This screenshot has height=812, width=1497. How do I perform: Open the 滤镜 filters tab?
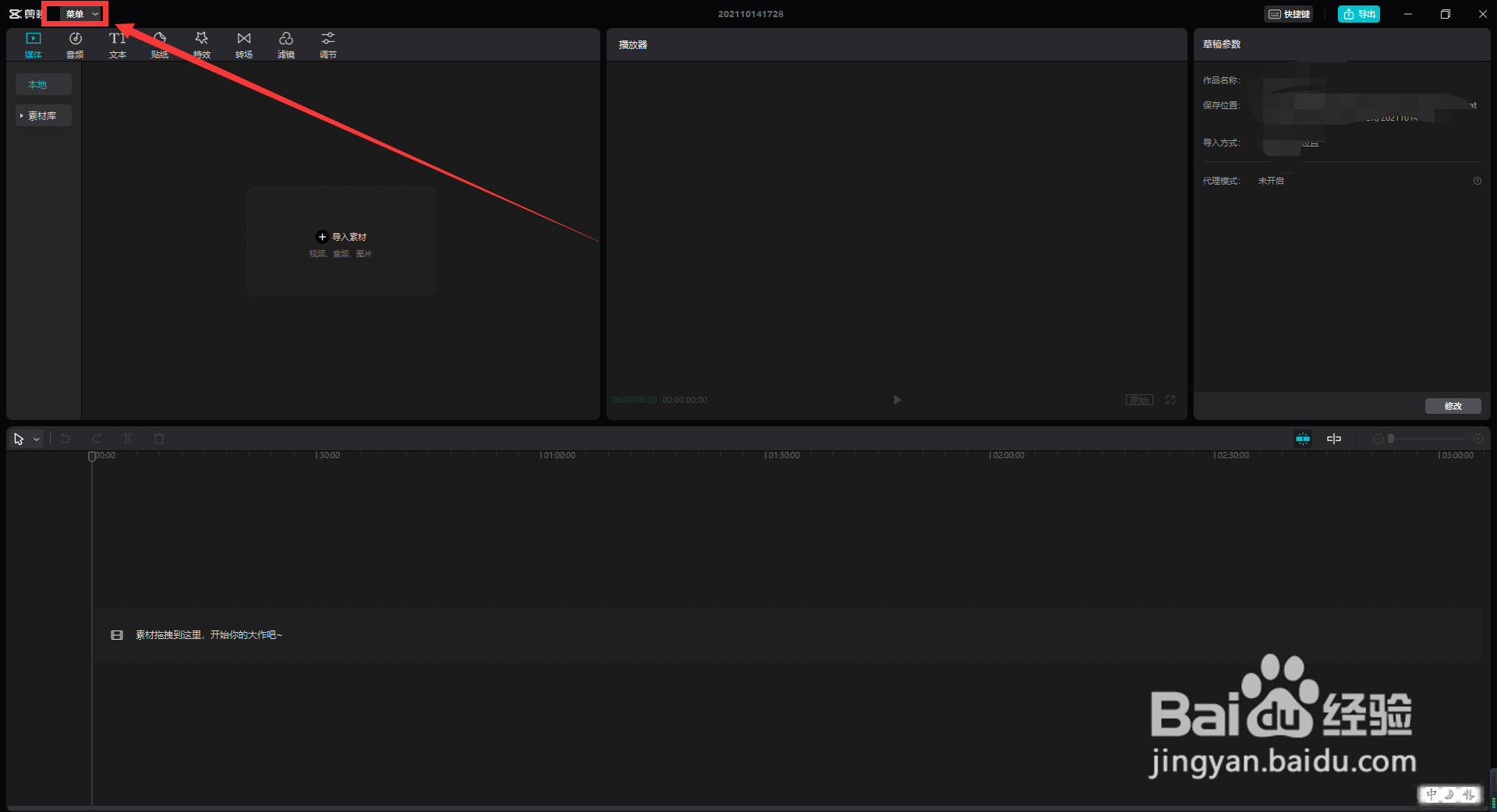tap(286, 45)
